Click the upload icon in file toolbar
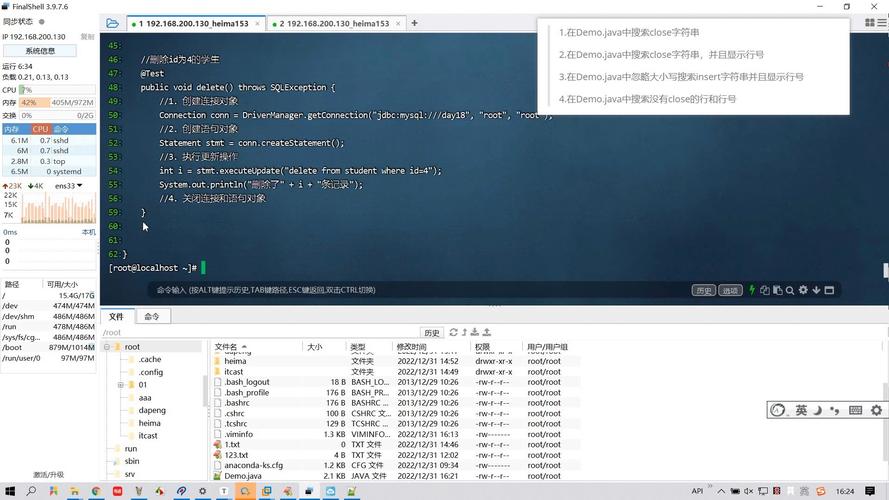889x500 pixels. click(x=486, y=332)
